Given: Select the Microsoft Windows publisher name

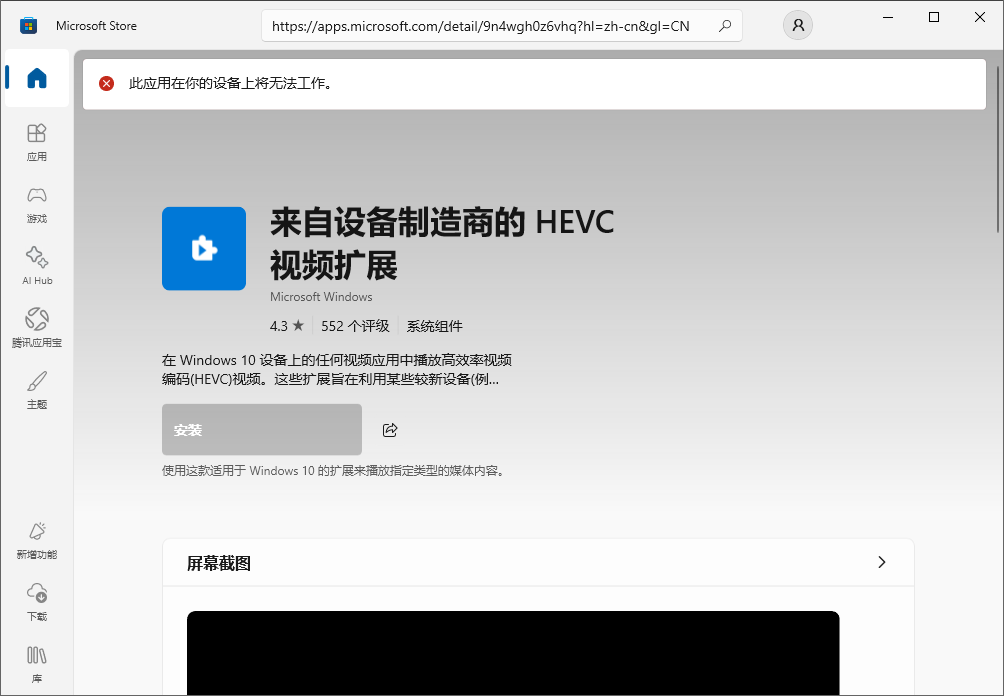Looking at the screenshot, I should pyautogui.click(x=321, y=296).
